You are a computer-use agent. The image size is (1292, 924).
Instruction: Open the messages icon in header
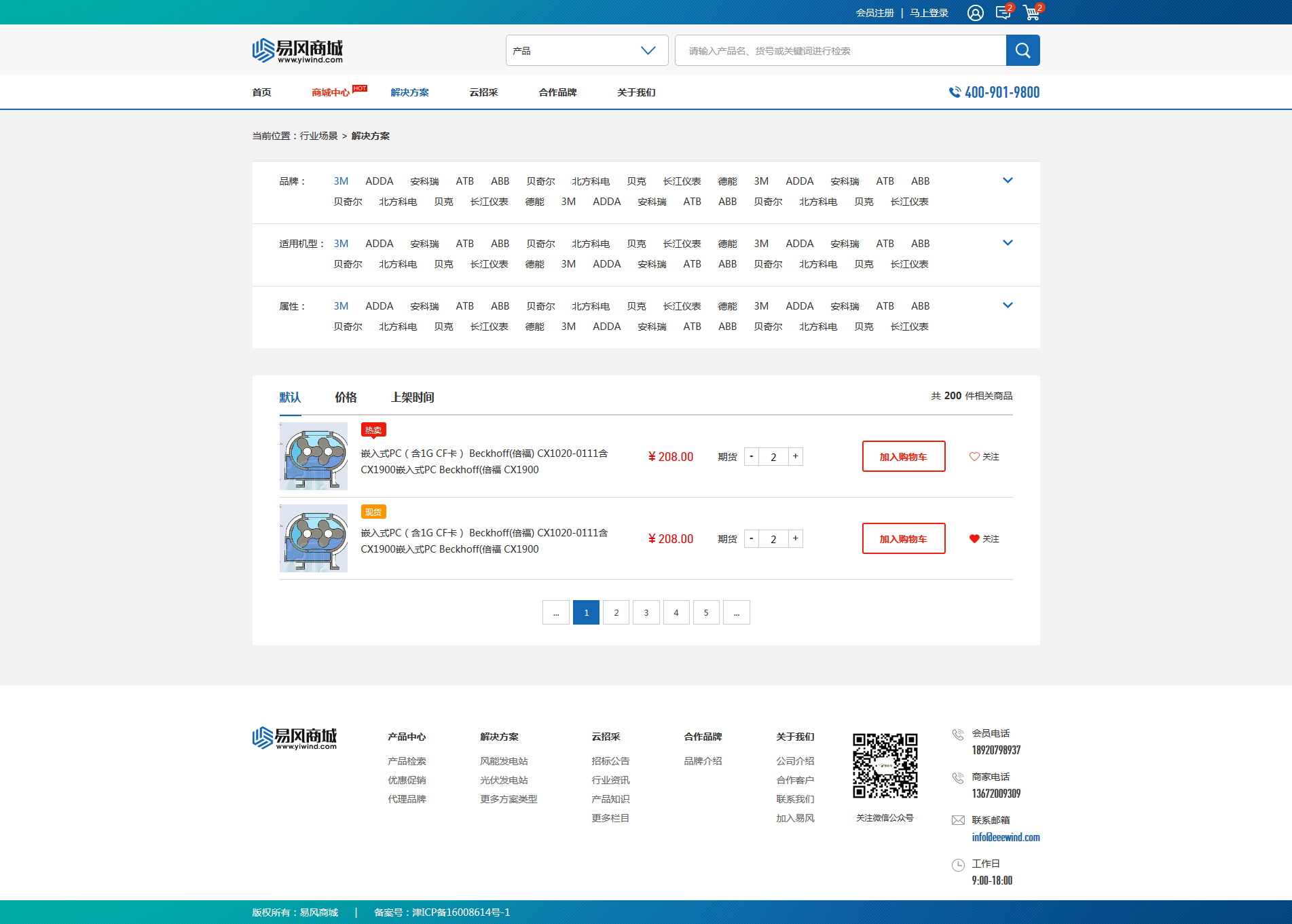click(x=1003, y=13)
